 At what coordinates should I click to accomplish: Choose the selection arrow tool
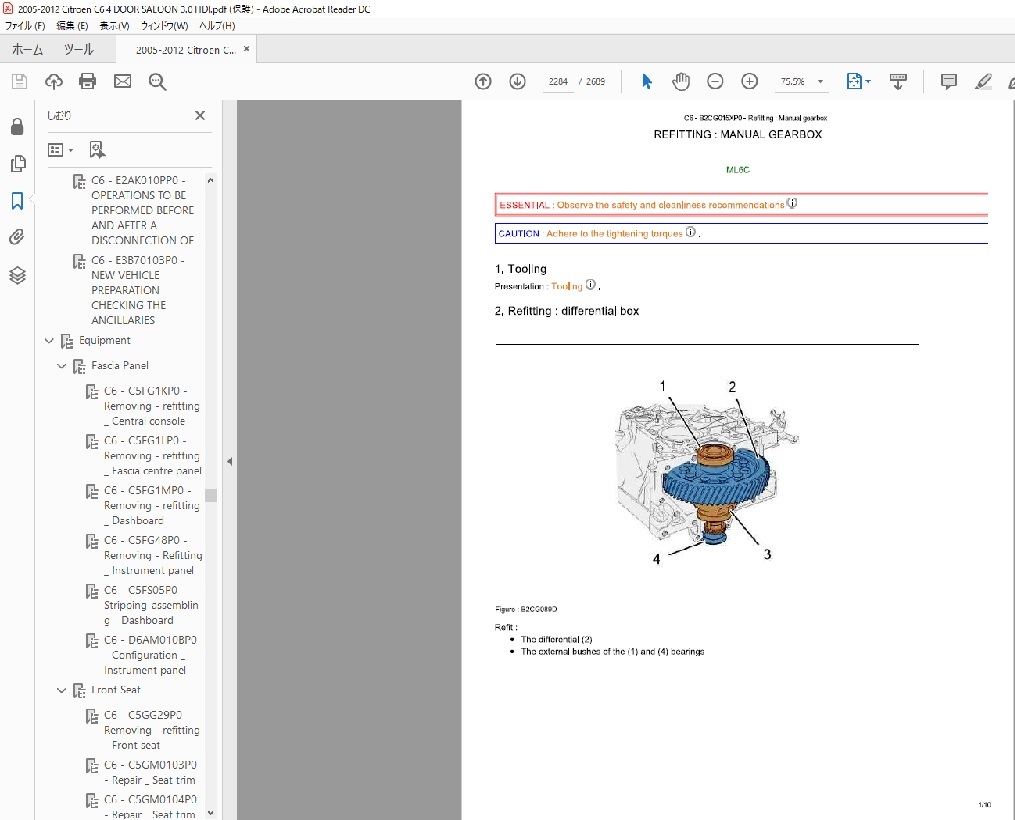647,81
